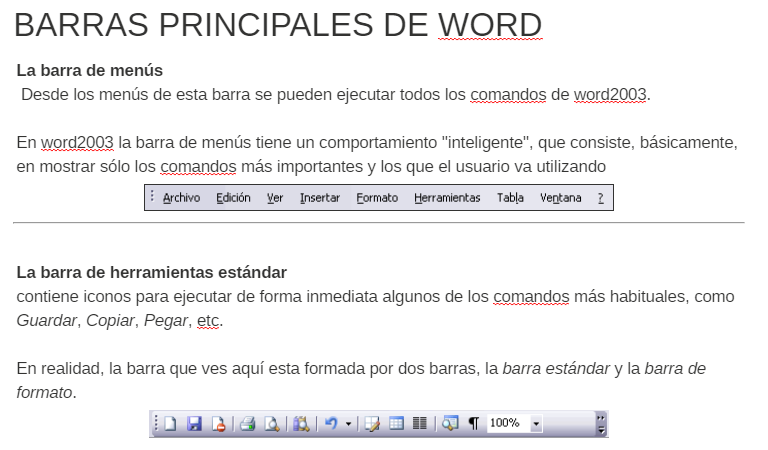
Task: Click the Print printer icon
Action: 247,424
